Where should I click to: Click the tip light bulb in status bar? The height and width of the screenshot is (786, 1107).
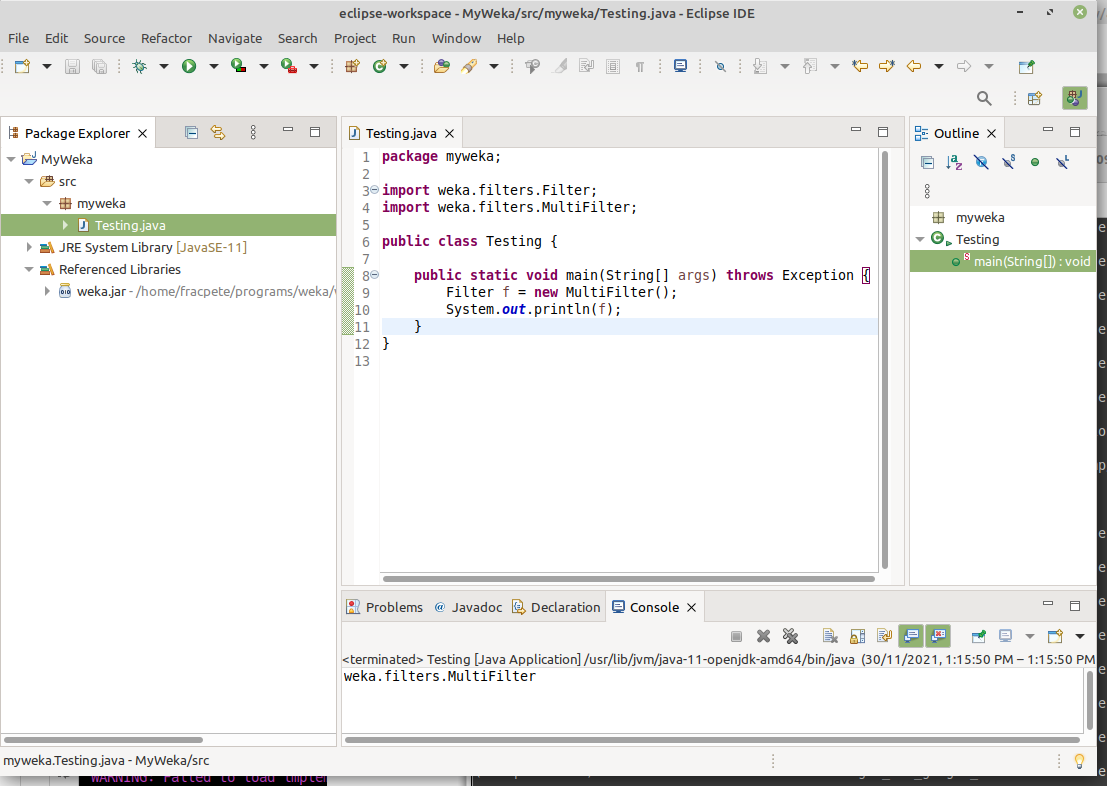[x=1079, y=761]
